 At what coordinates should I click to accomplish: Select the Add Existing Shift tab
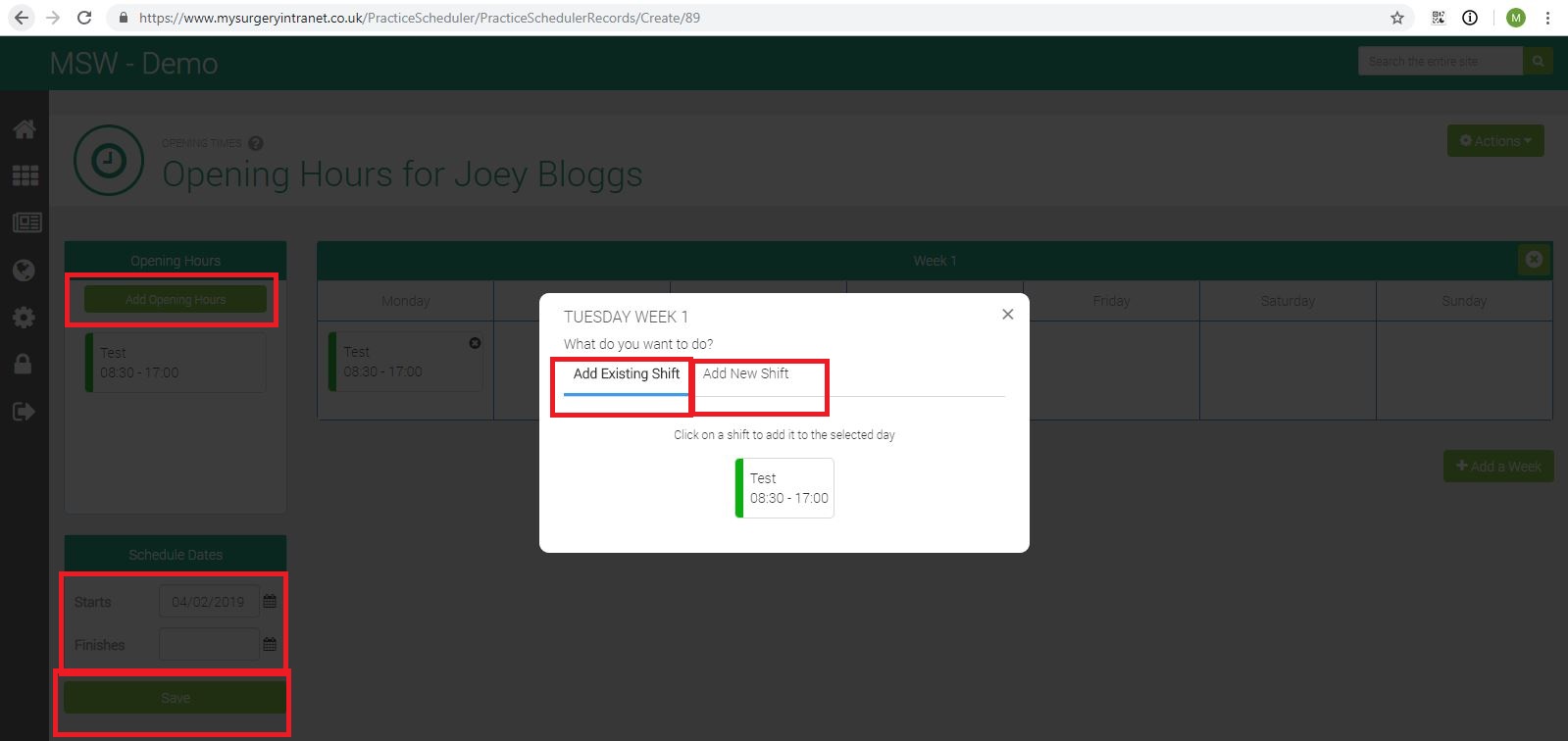626,373
